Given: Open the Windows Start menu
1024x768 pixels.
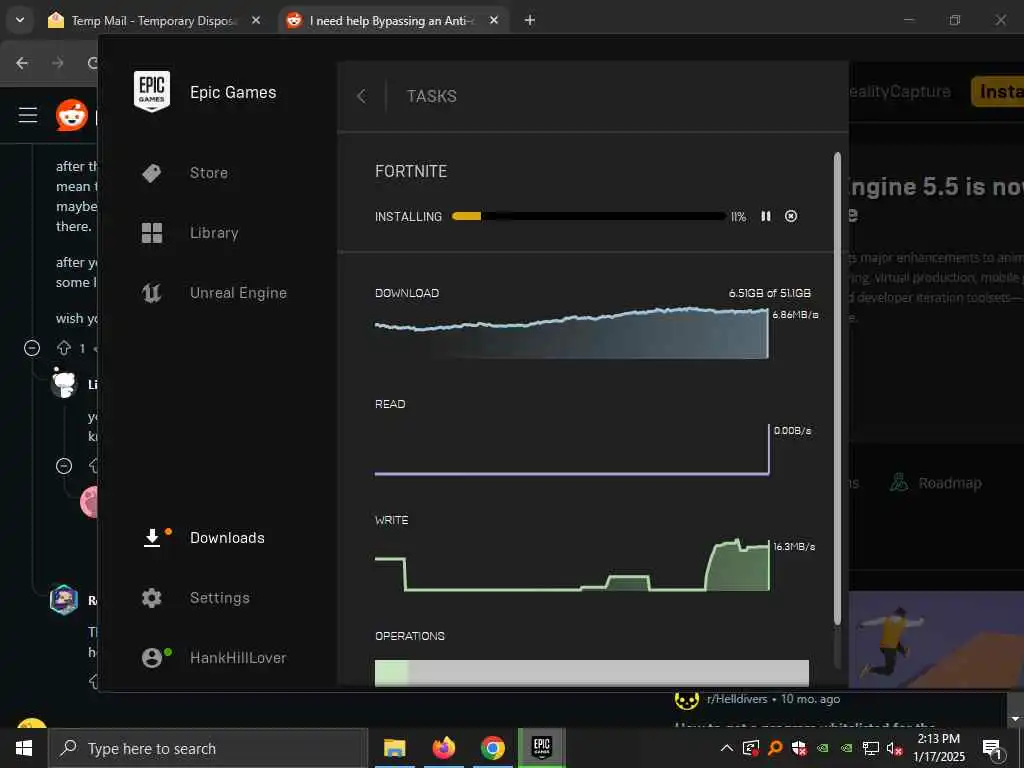Looking at the screenshot, I should (24, 748).
